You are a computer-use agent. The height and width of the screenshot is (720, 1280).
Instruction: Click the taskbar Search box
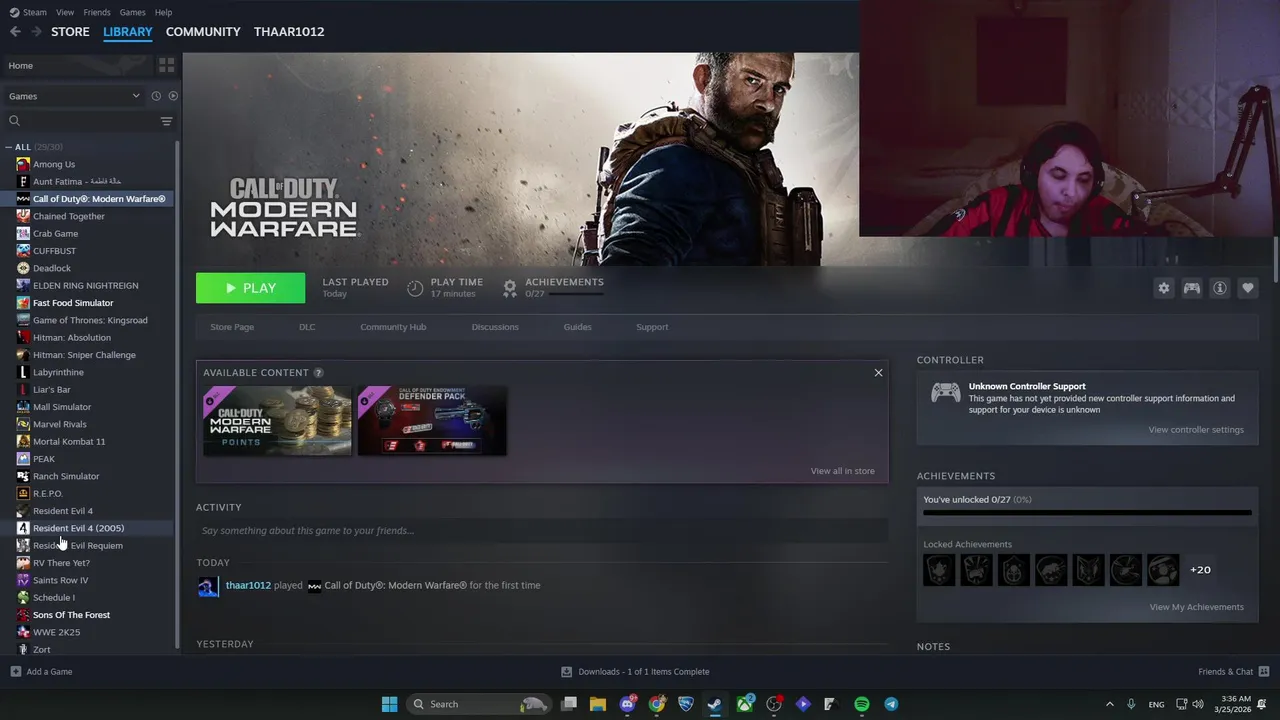click(x=478, y=704)
